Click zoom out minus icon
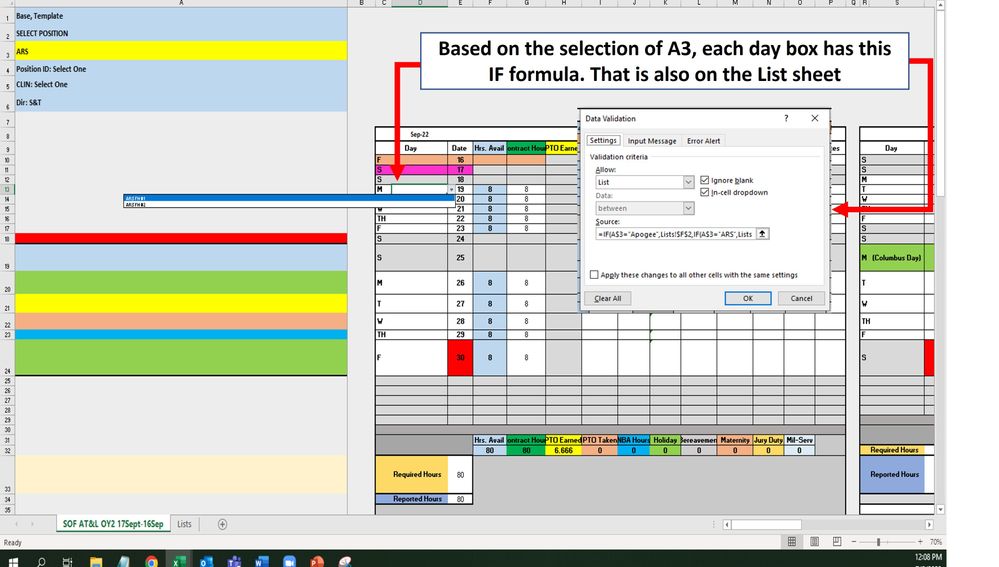 854,542
